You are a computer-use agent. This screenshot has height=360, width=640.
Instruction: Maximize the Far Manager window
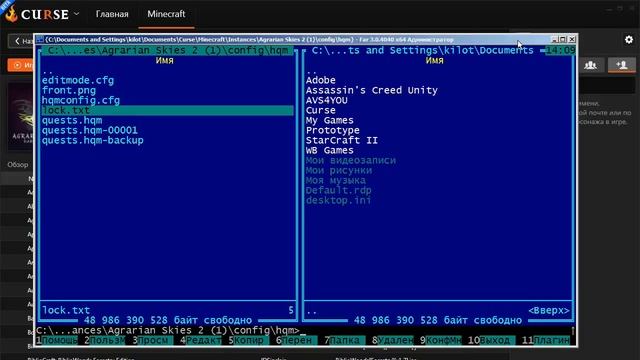tap(563, 40)
